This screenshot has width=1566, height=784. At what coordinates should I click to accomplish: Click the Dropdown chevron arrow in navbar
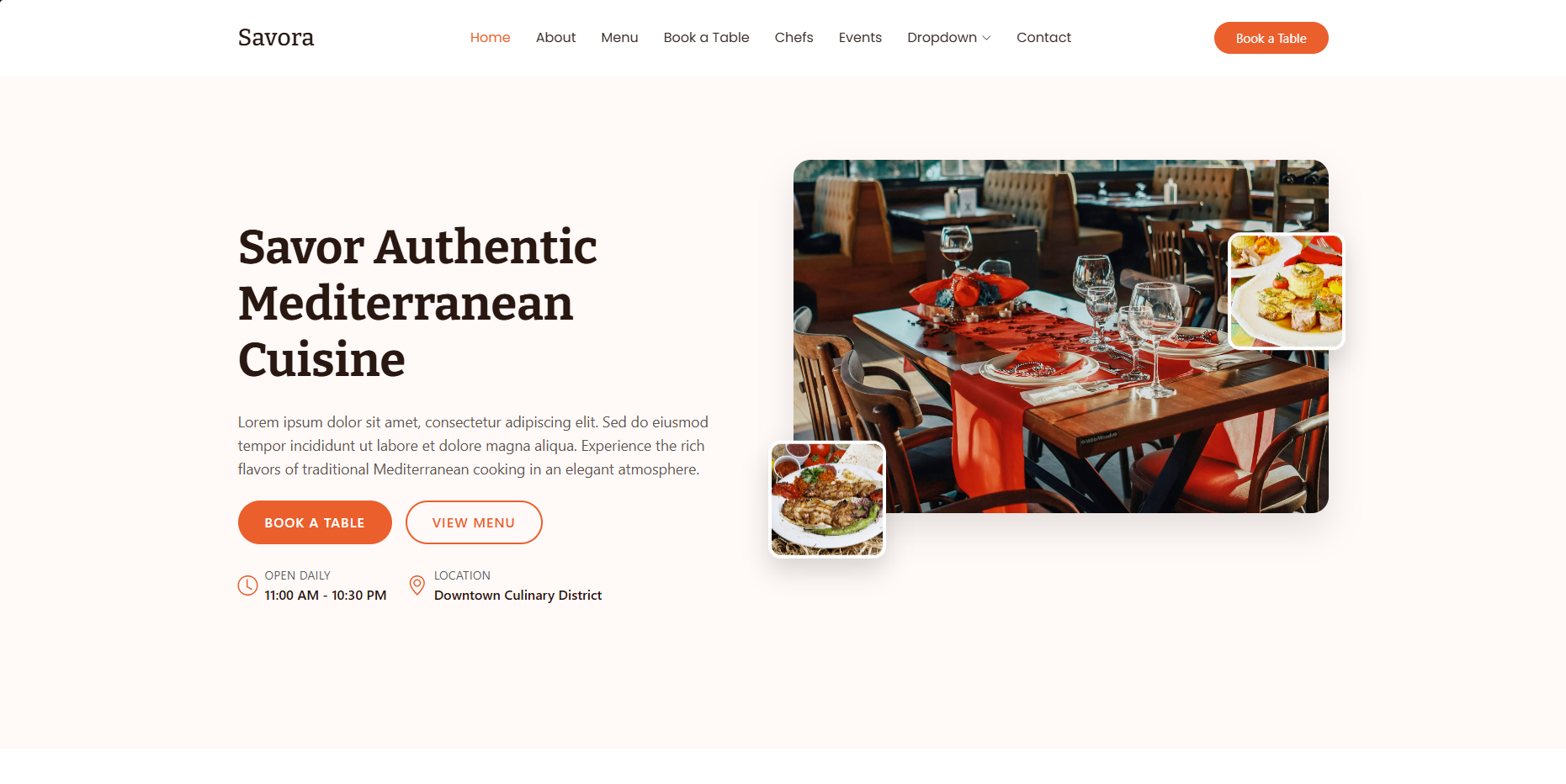986,38
